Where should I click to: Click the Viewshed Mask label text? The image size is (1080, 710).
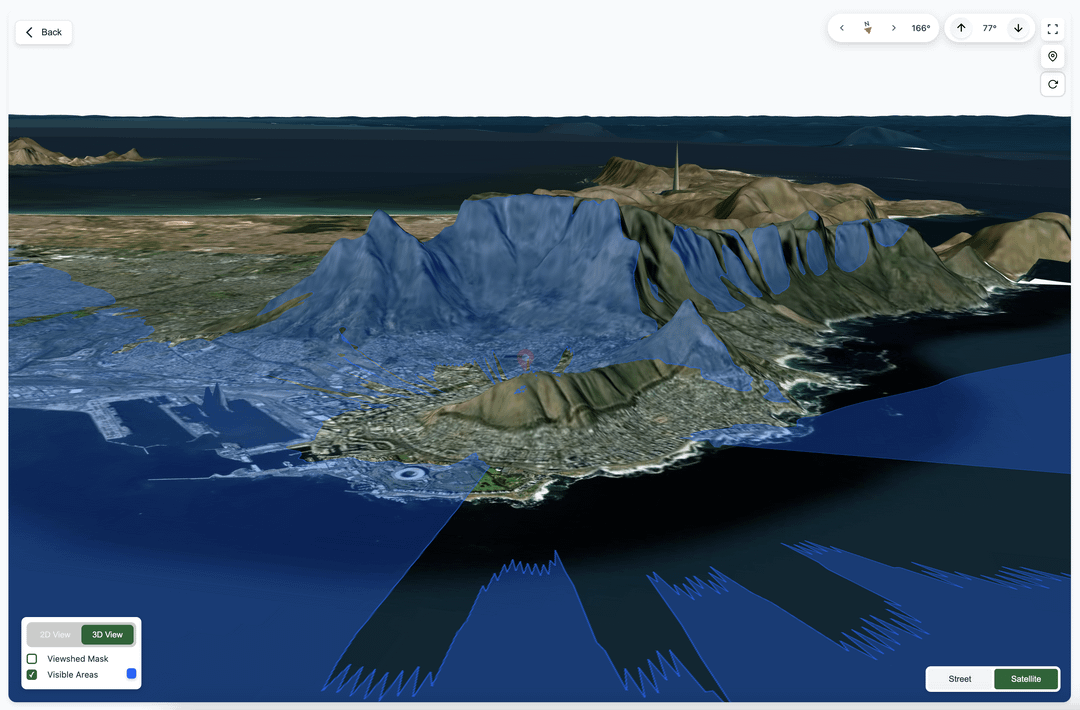[78, 659]
